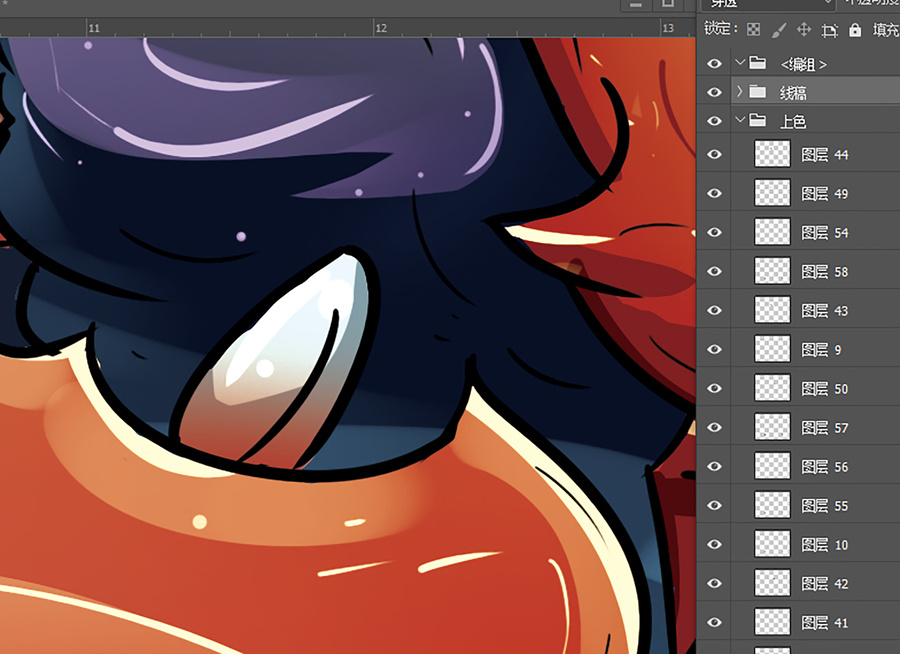Select the 线稿 group name
The height and width of the screenshot is (654, 900).
click(793, 92)
